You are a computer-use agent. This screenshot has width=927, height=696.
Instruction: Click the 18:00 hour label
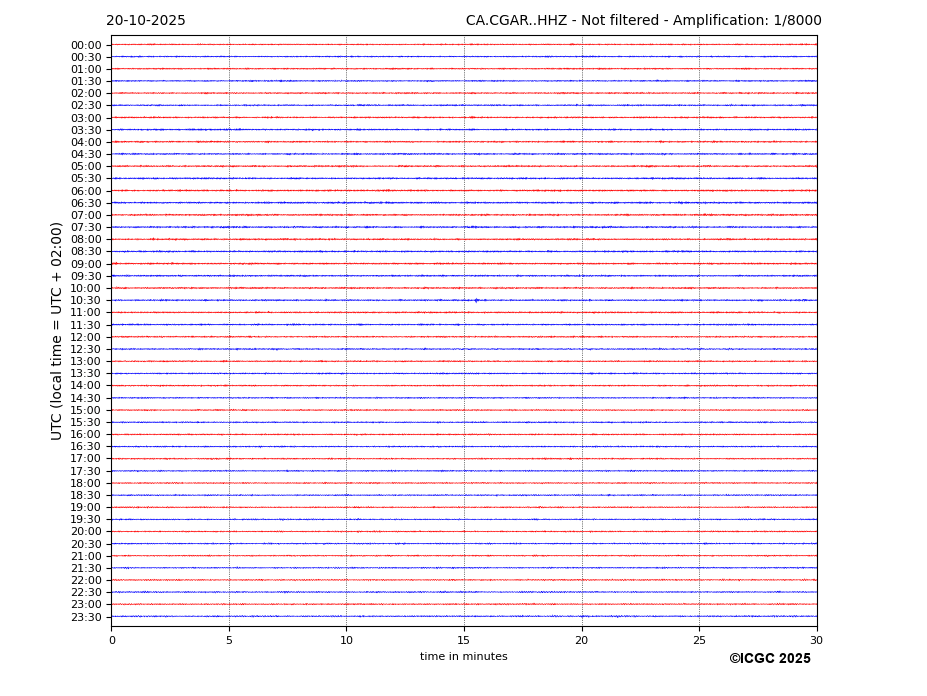coord(86,483)
